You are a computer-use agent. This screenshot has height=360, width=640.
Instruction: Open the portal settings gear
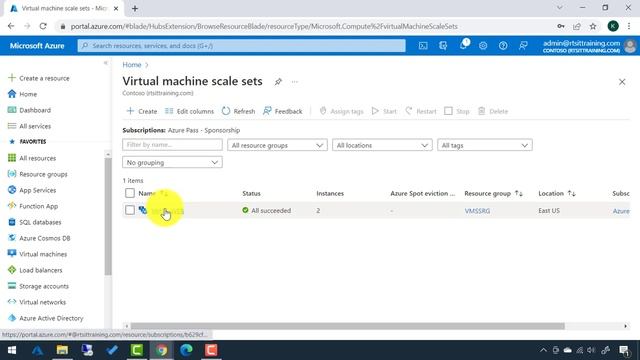coord(483,46)
